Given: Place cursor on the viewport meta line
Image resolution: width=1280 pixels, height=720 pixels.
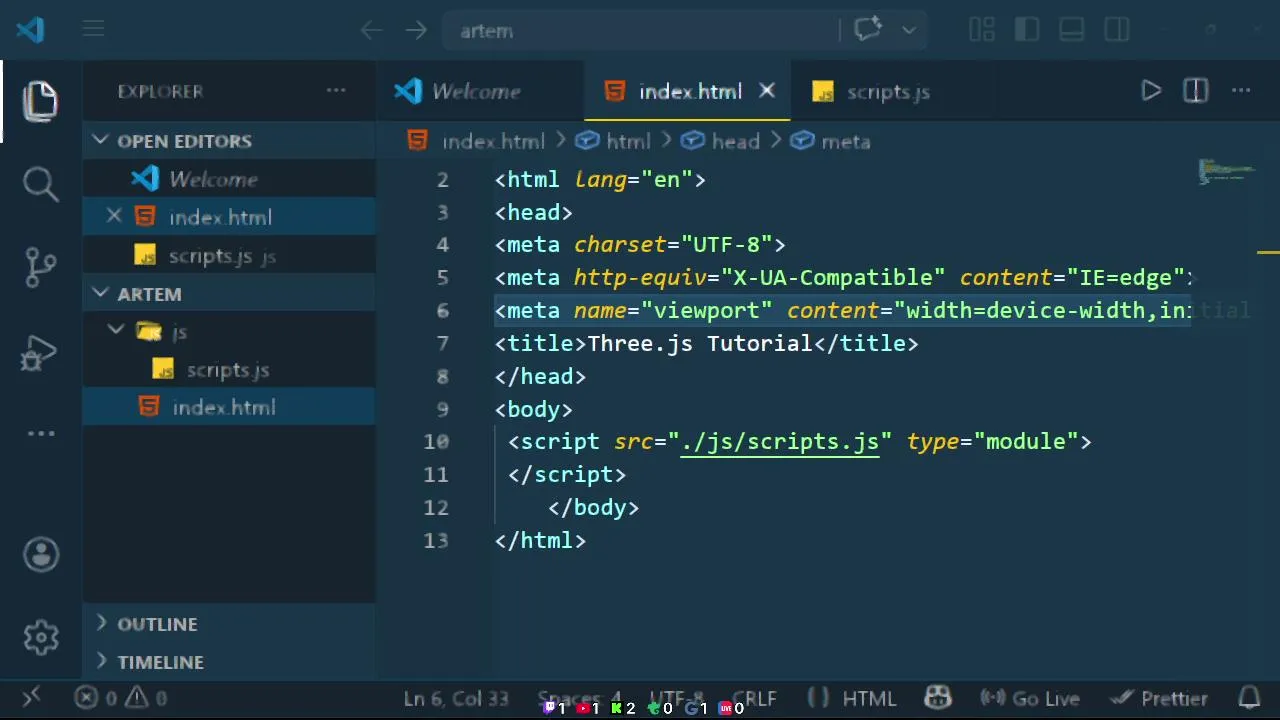Looking at the screenshot, I should [843, 311].
